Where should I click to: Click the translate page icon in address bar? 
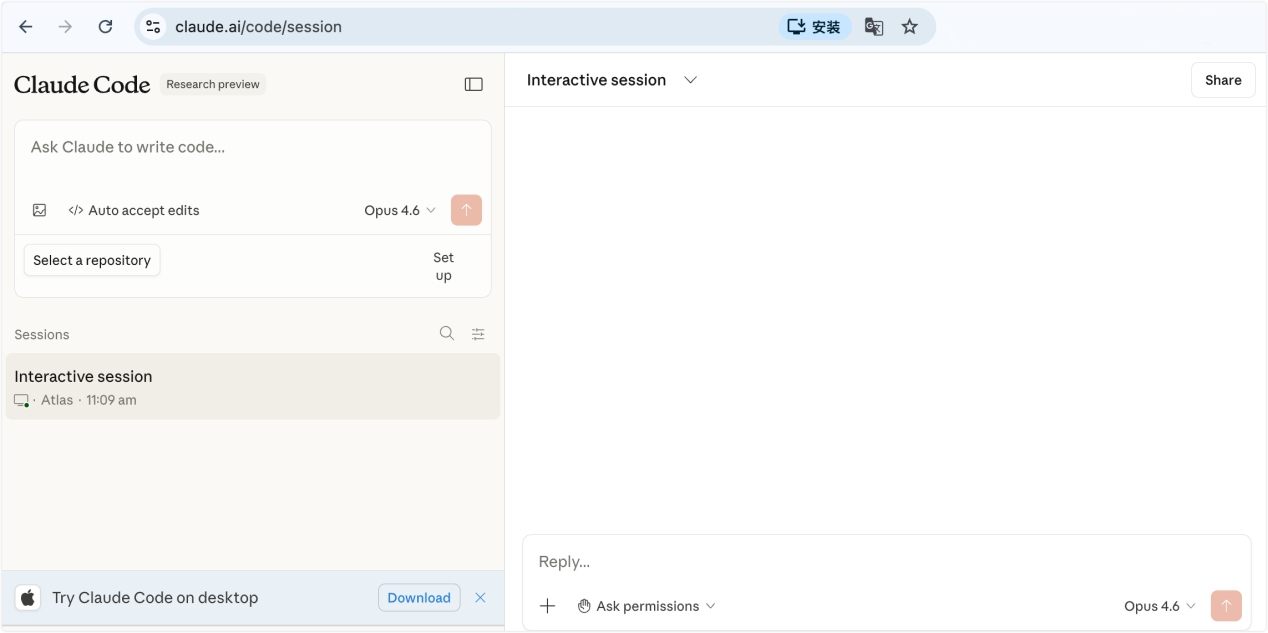[874, 27]
